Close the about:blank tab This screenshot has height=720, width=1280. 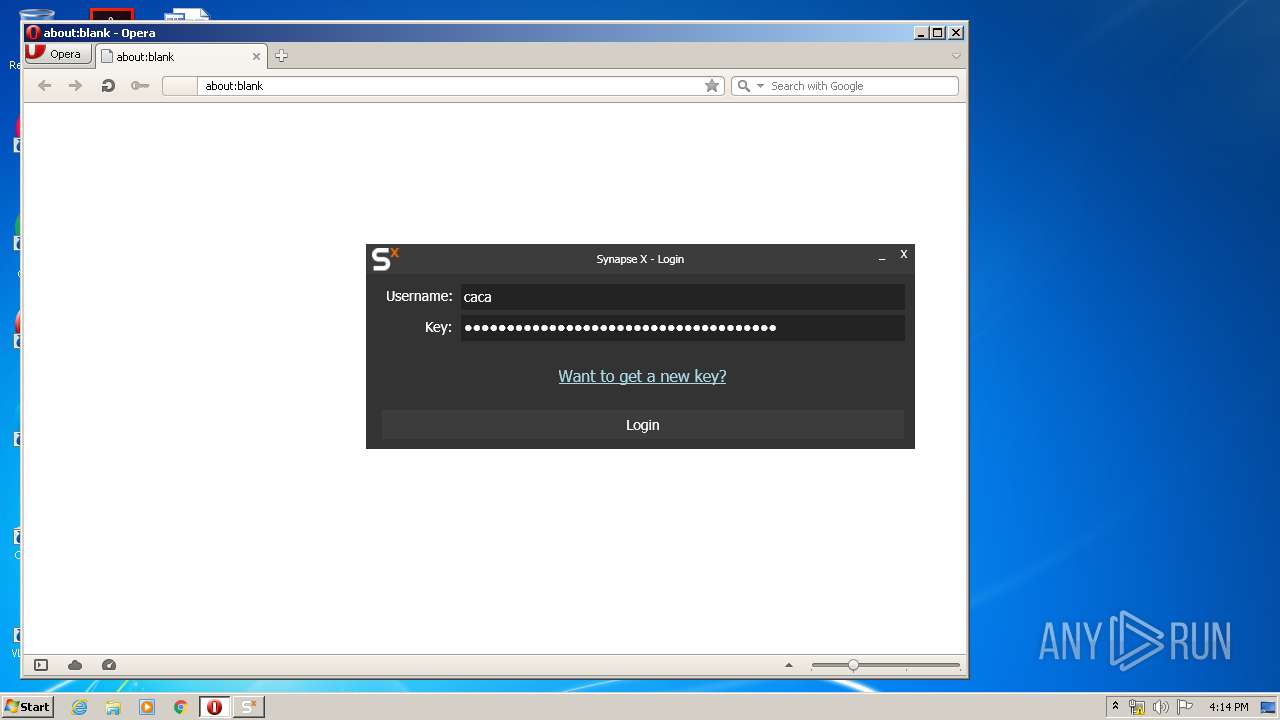[256, 57]
